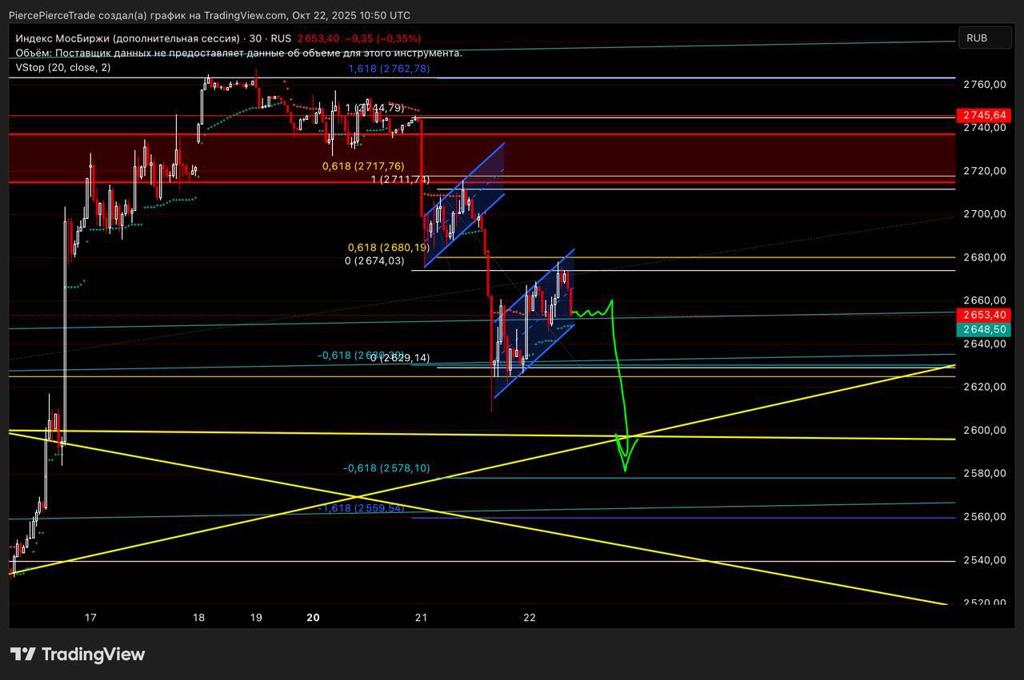1024x680 pixels.
Task: Click 2600,00 on the price scale
Action: 985,431
